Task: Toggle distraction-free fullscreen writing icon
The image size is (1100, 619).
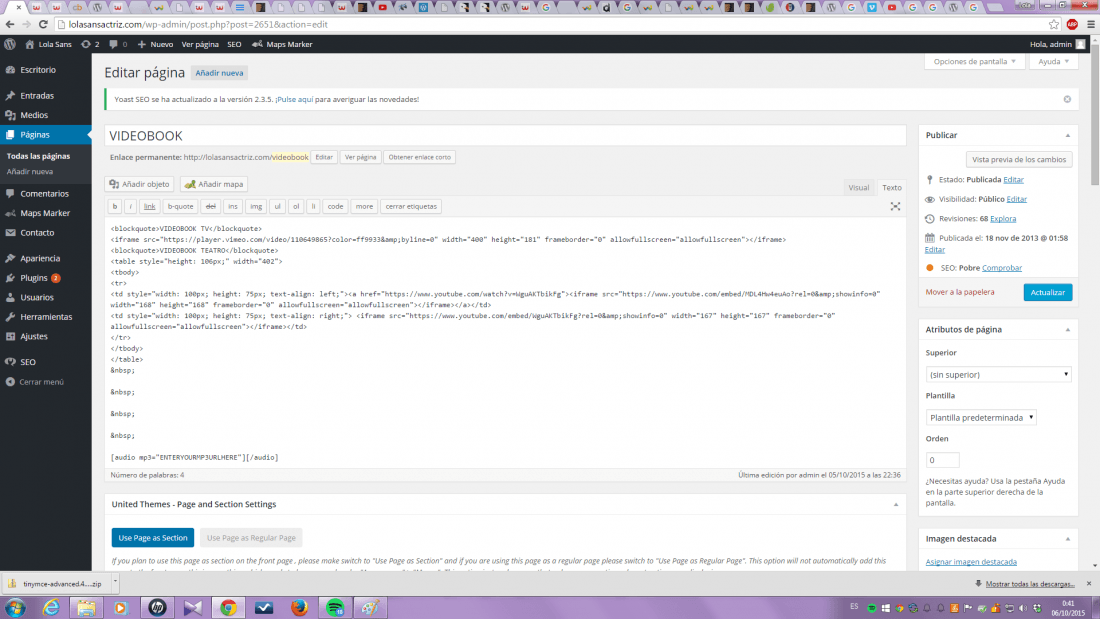Action: pyautogui.click(x=895, y=206)
